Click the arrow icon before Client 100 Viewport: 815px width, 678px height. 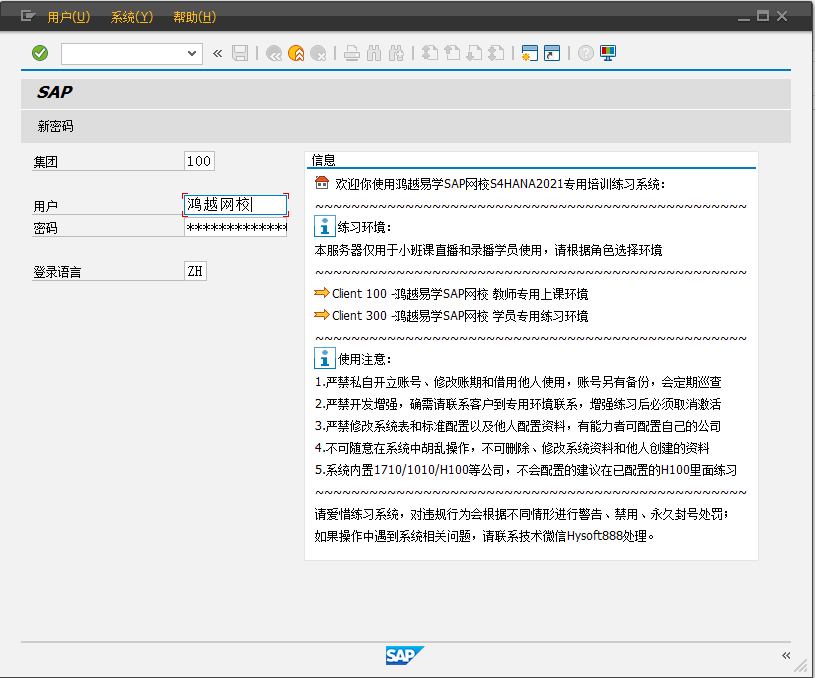322,293
